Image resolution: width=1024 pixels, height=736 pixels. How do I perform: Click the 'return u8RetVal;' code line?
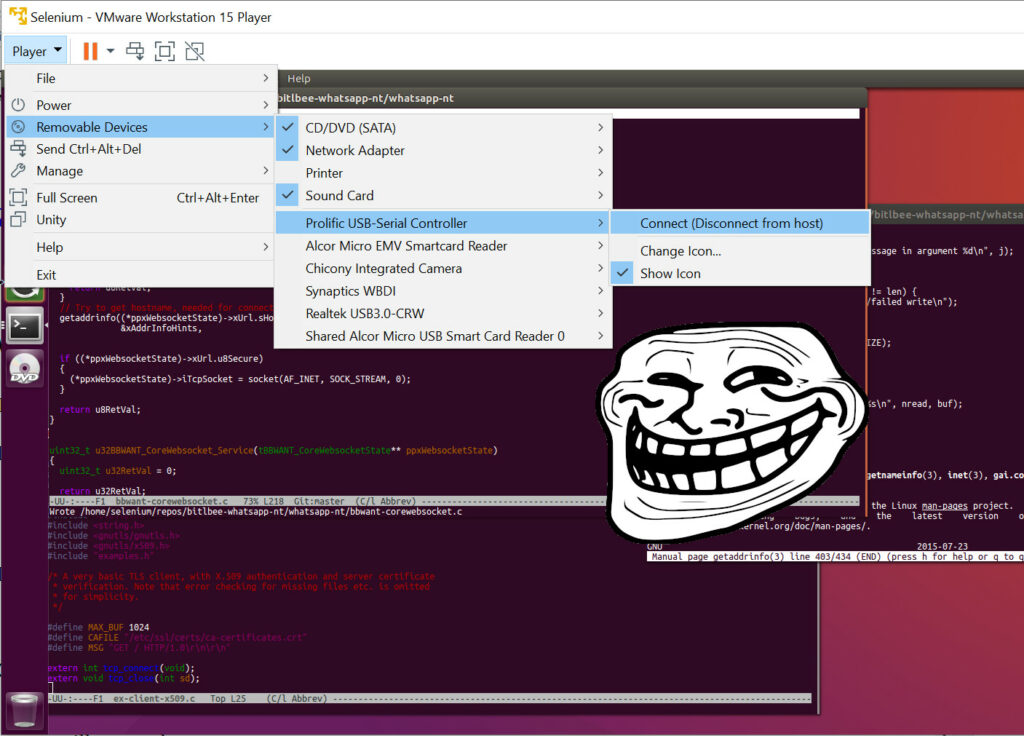[100, 409]
